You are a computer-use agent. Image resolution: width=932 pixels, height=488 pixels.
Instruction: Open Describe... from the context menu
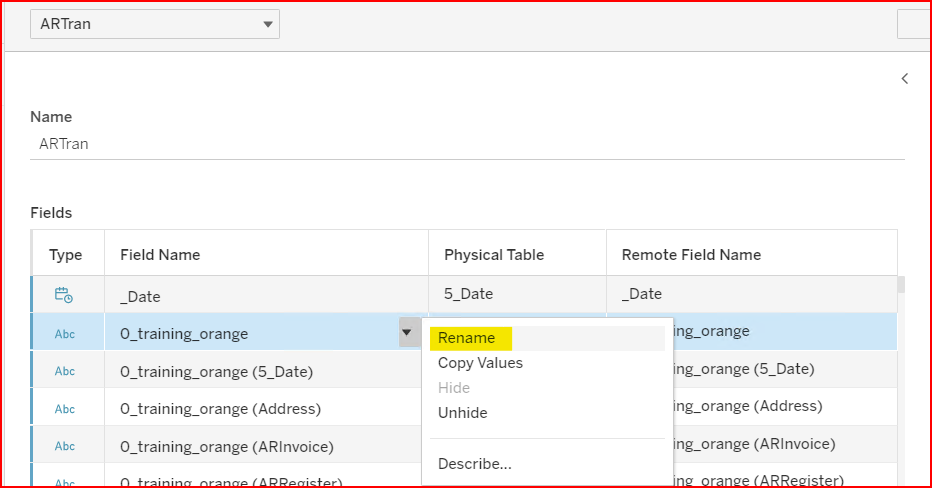click(474, 464)
